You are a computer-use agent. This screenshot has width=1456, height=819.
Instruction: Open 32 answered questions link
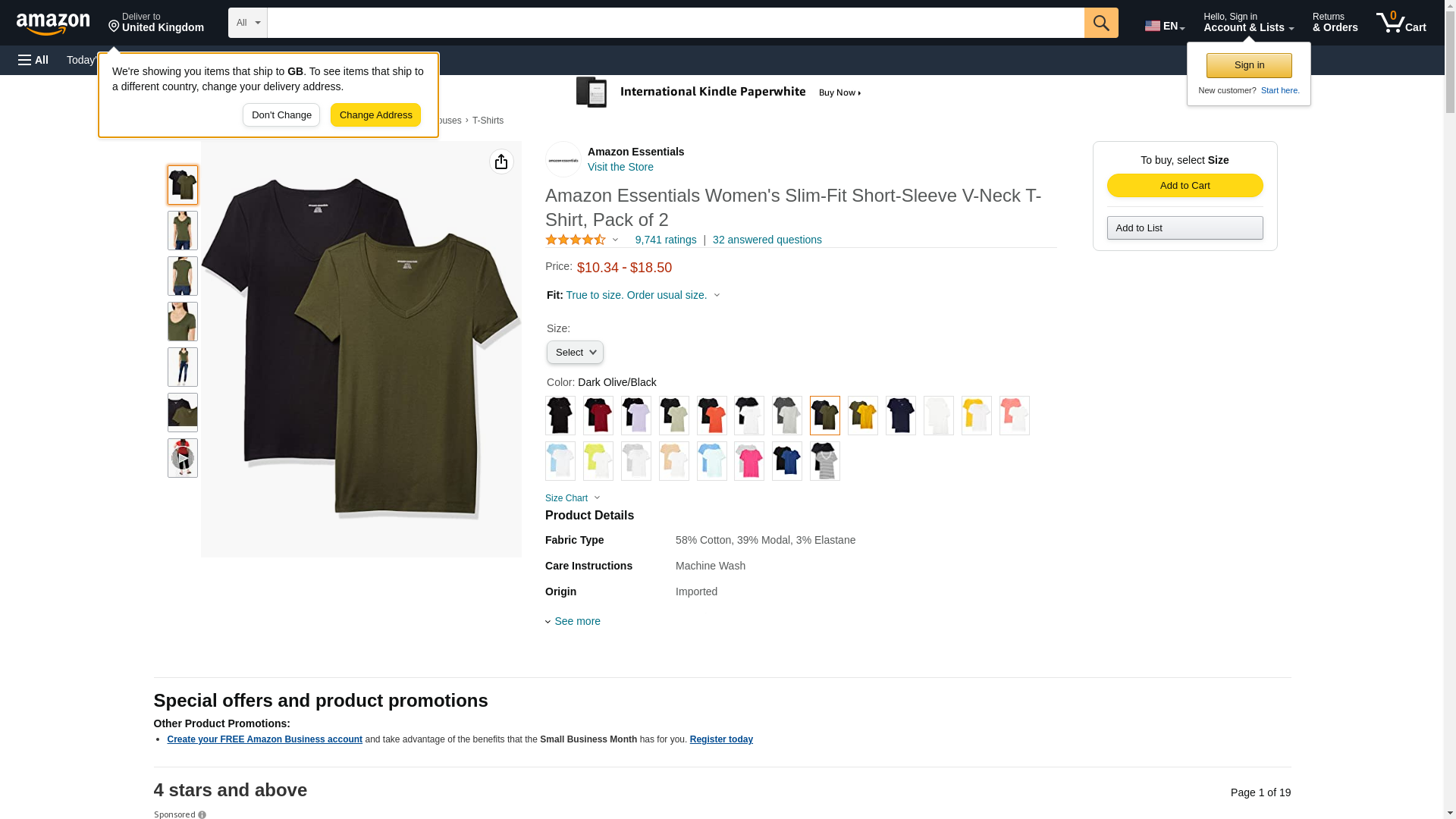coord(767,240)
